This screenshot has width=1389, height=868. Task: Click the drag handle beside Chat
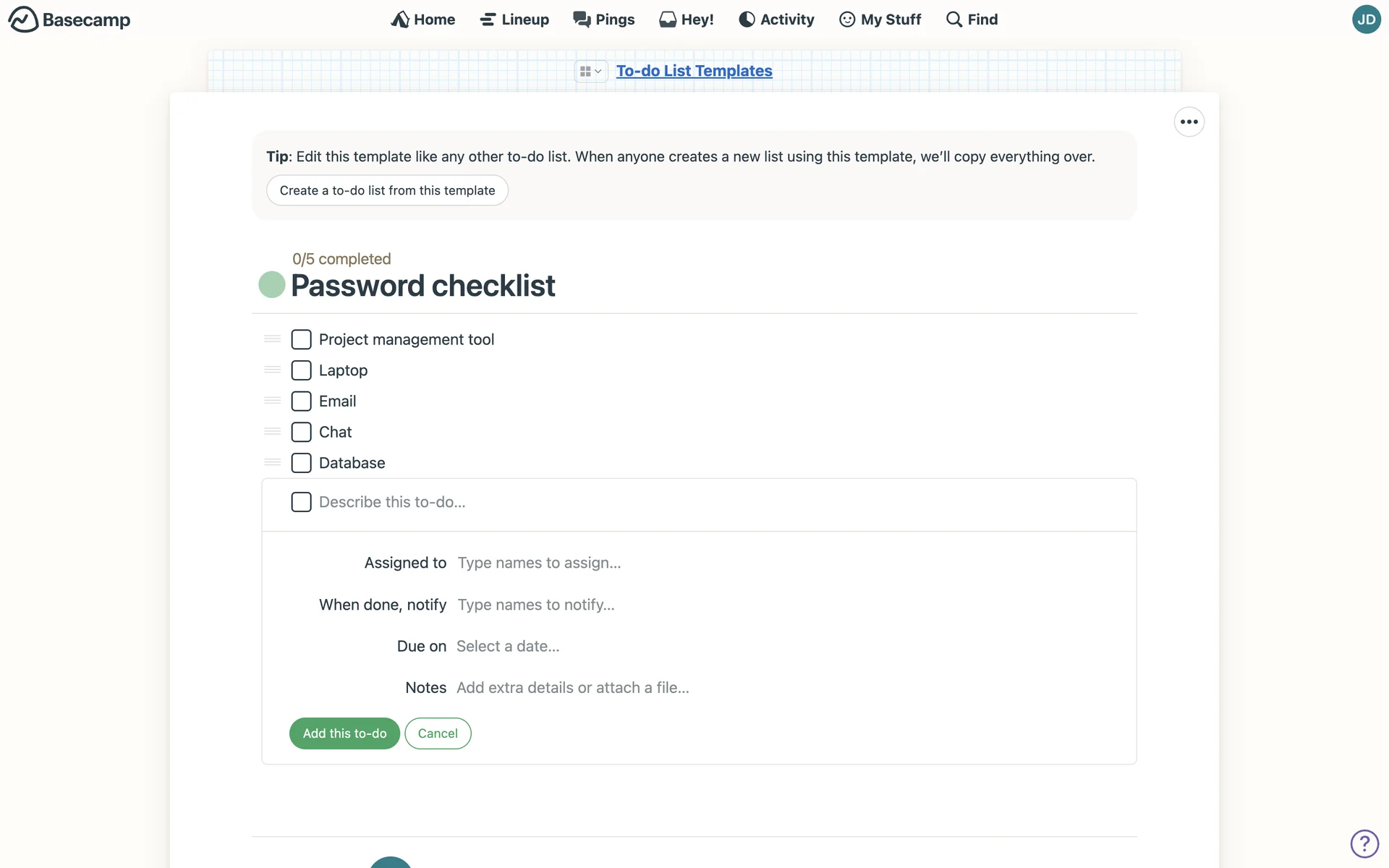(x=272, y=431)
